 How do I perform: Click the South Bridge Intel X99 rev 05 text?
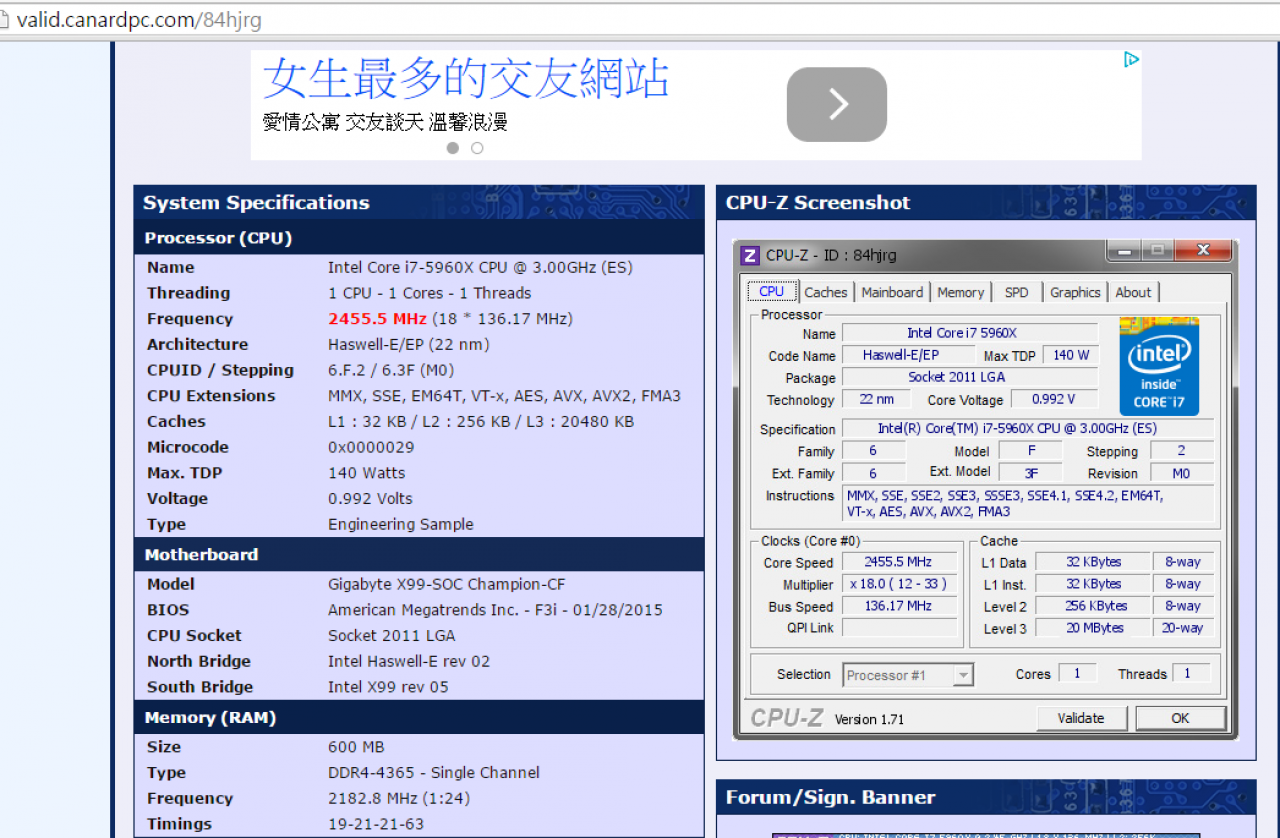(388, 687)
